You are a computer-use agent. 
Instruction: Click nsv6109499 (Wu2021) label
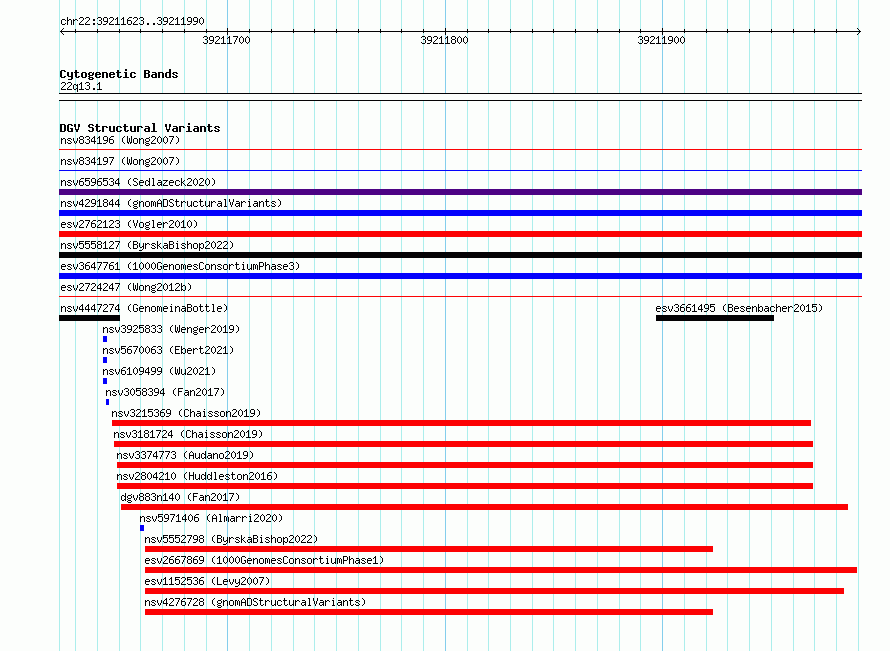click(x=159, y=371)
